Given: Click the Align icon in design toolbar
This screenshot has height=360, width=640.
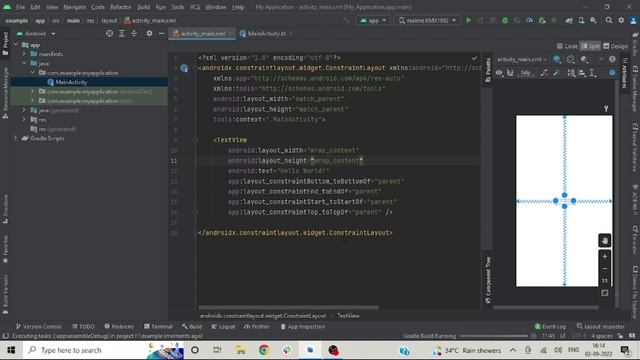Looking at the screenshot, I should coord(582,73).
